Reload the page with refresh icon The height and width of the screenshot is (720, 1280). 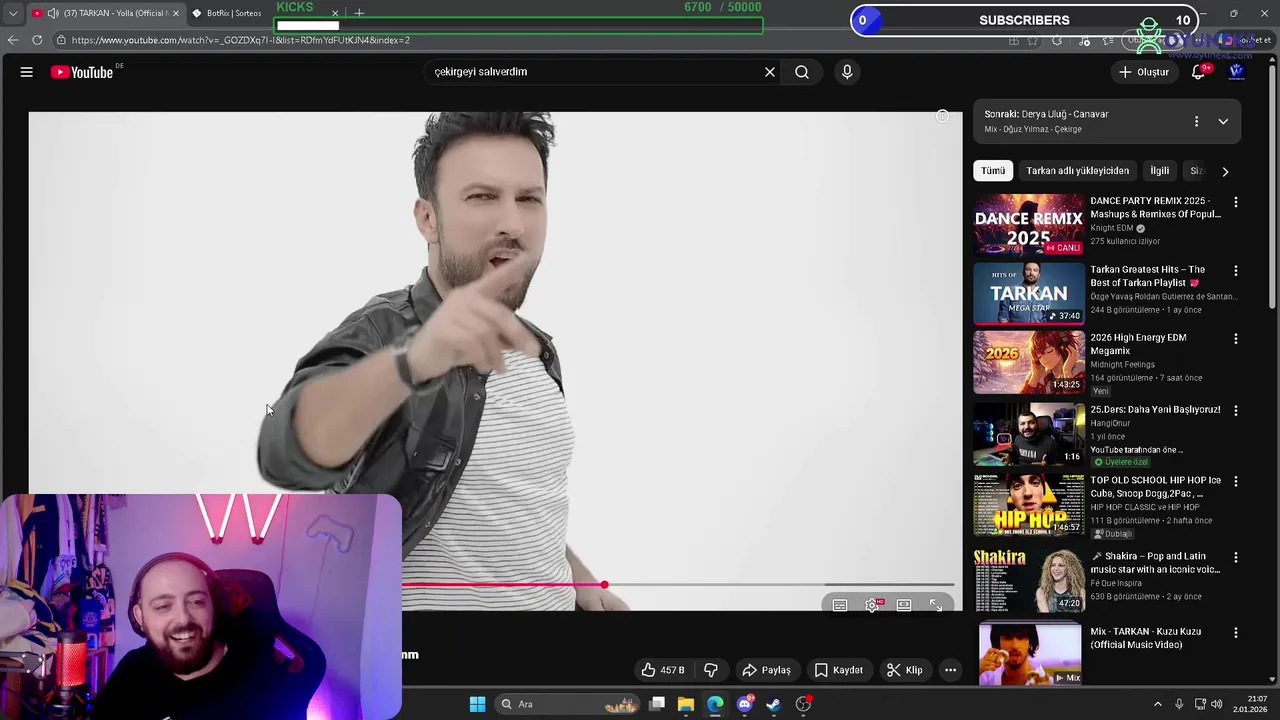[37, 40]
